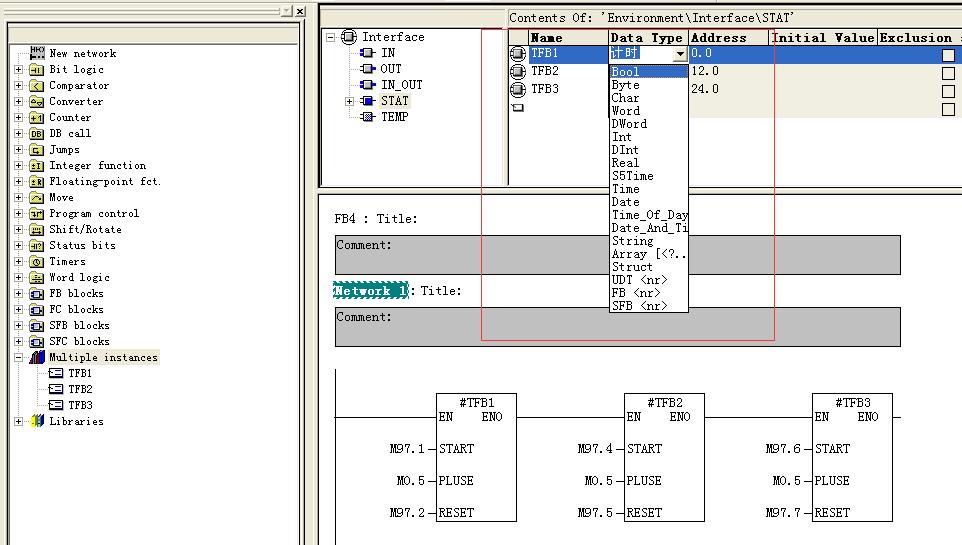Choose Bool from the data type list
This screenshot has height=545, width=962.
click(x=626, y=72)
